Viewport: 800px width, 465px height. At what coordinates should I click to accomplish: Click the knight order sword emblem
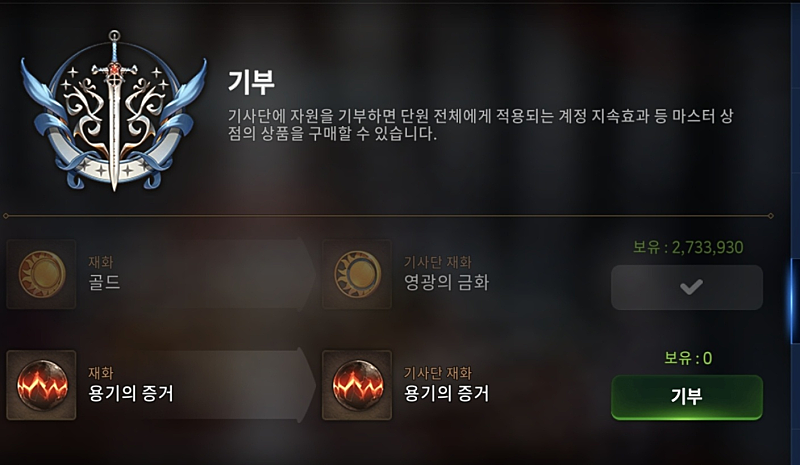(114, 111)
